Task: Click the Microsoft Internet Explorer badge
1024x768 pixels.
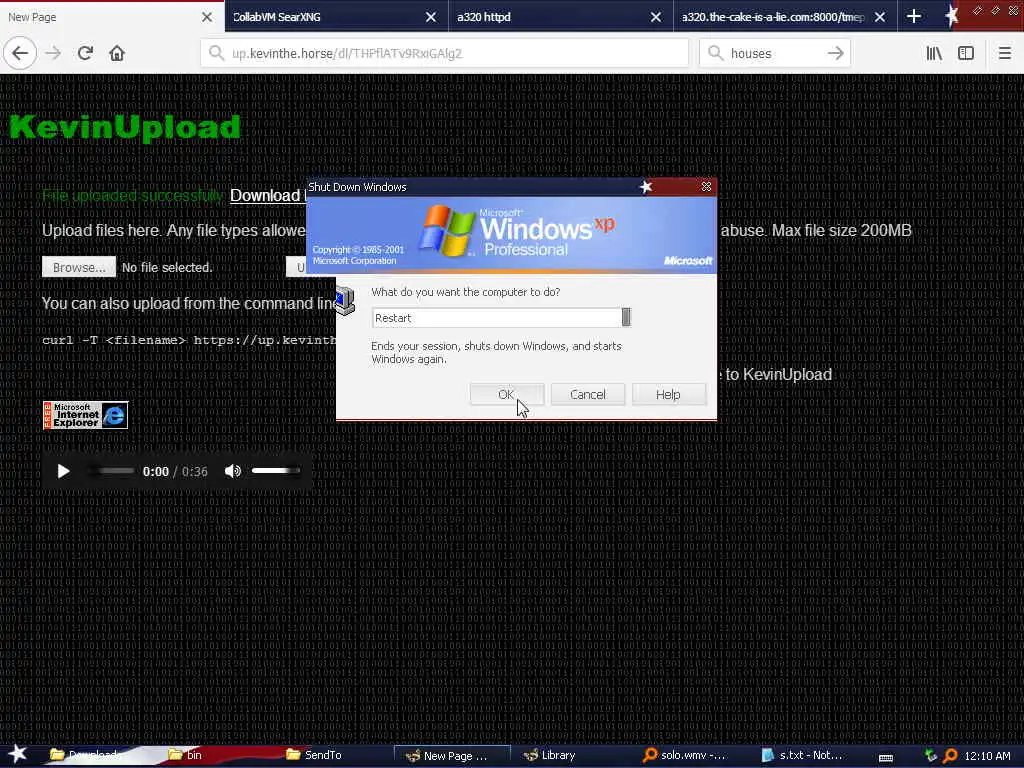Action: [x=86, y=415]
